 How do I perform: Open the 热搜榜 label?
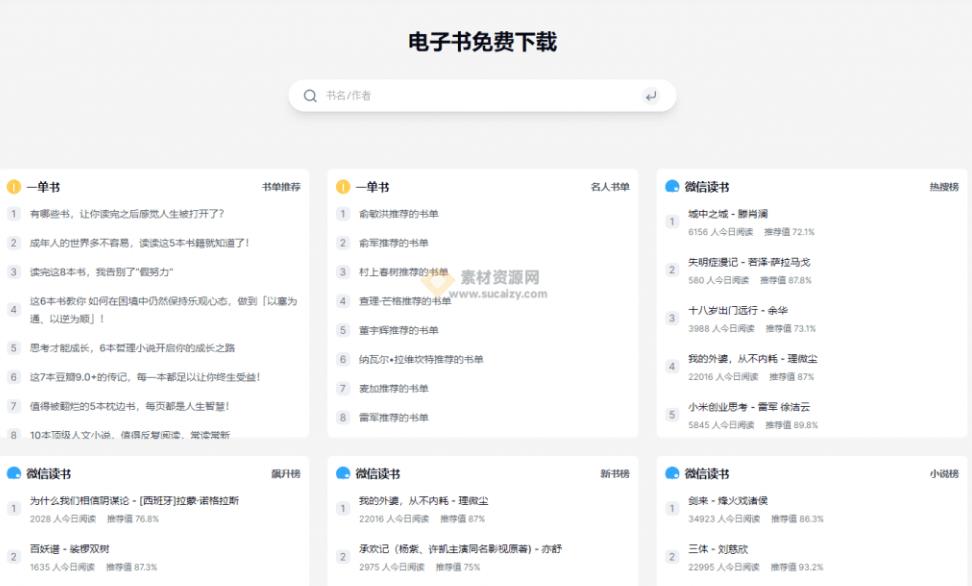[944, 187]
